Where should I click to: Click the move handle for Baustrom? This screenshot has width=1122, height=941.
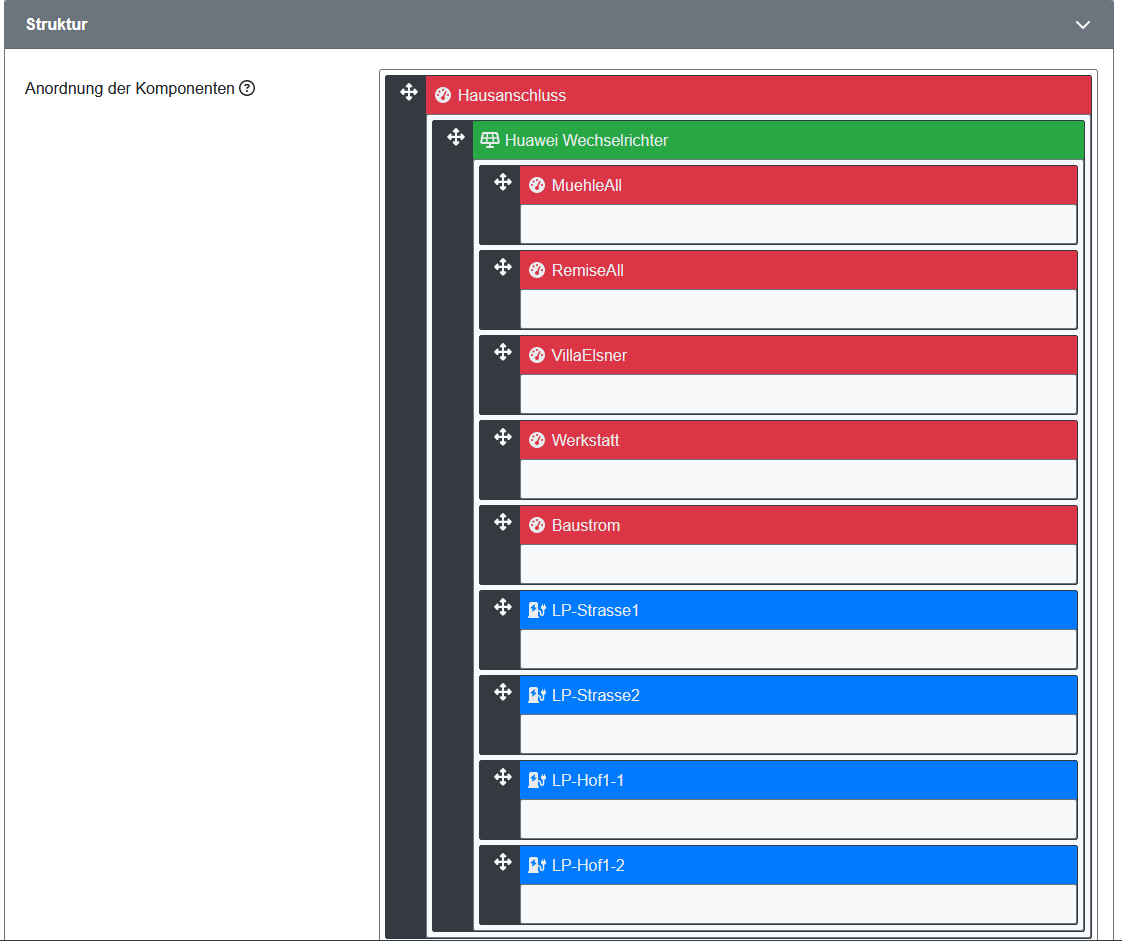503,522
